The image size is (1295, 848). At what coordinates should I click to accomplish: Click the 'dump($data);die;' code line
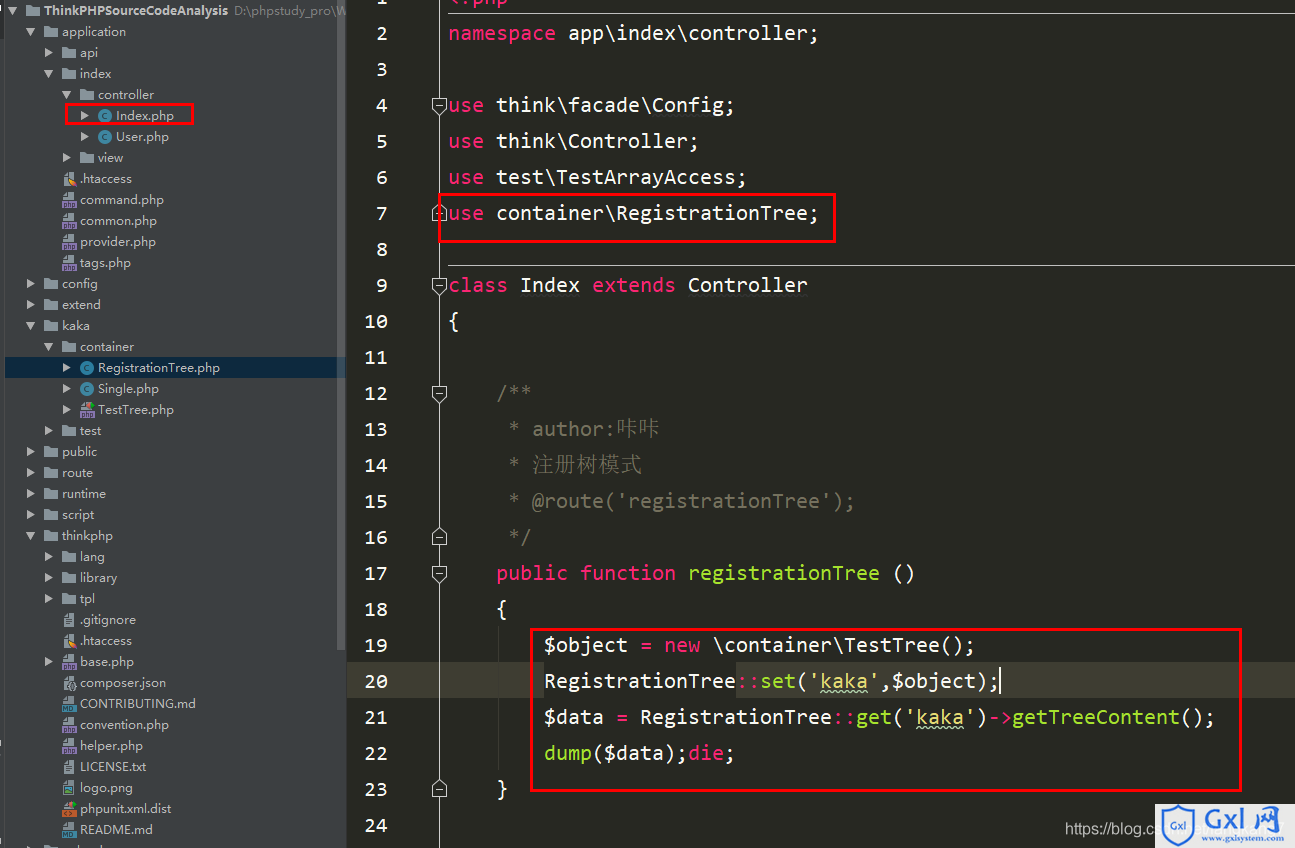639,753
